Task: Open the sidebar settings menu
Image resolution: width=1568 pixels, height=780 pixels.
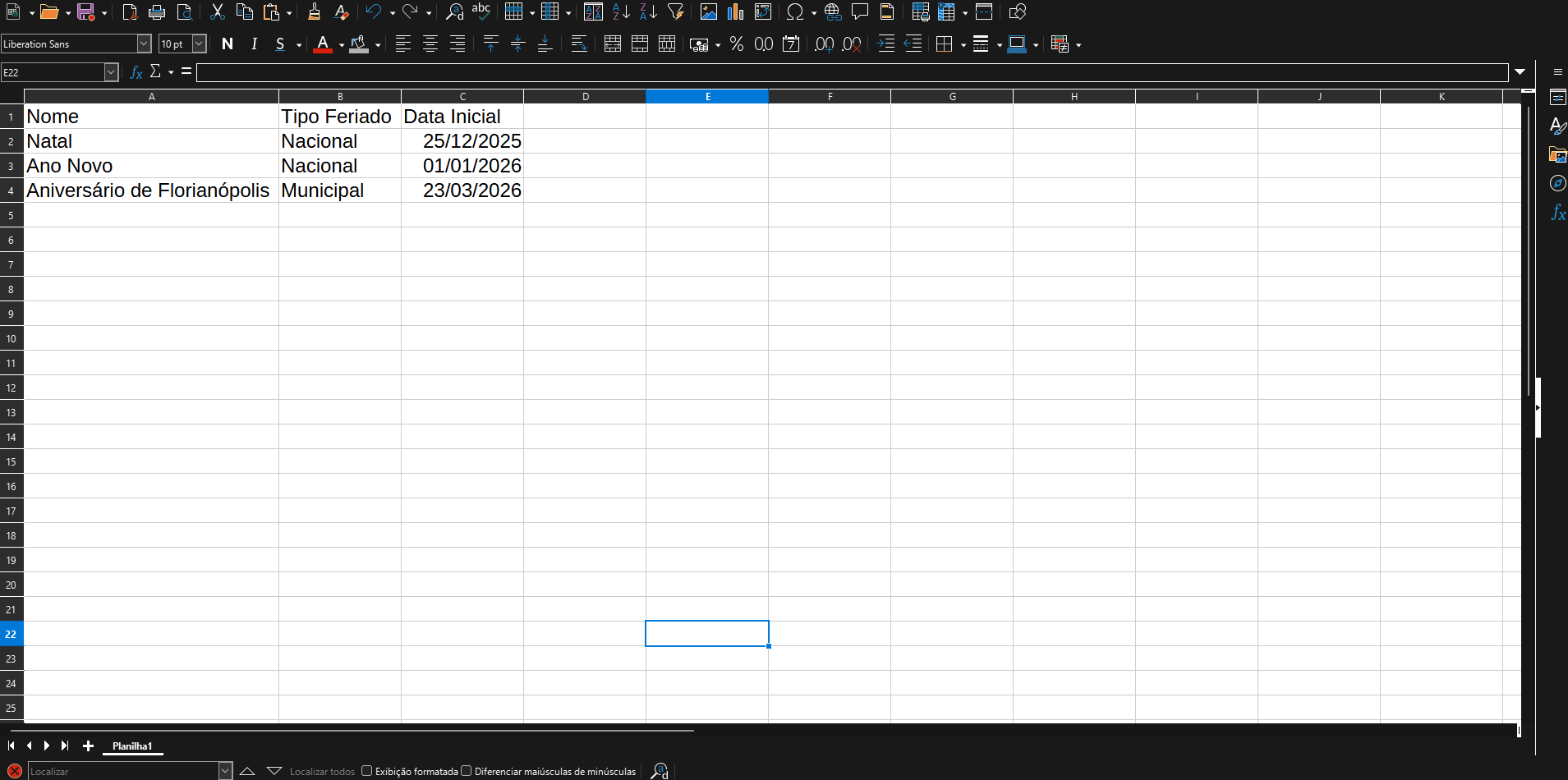Action: [1557, 72]
